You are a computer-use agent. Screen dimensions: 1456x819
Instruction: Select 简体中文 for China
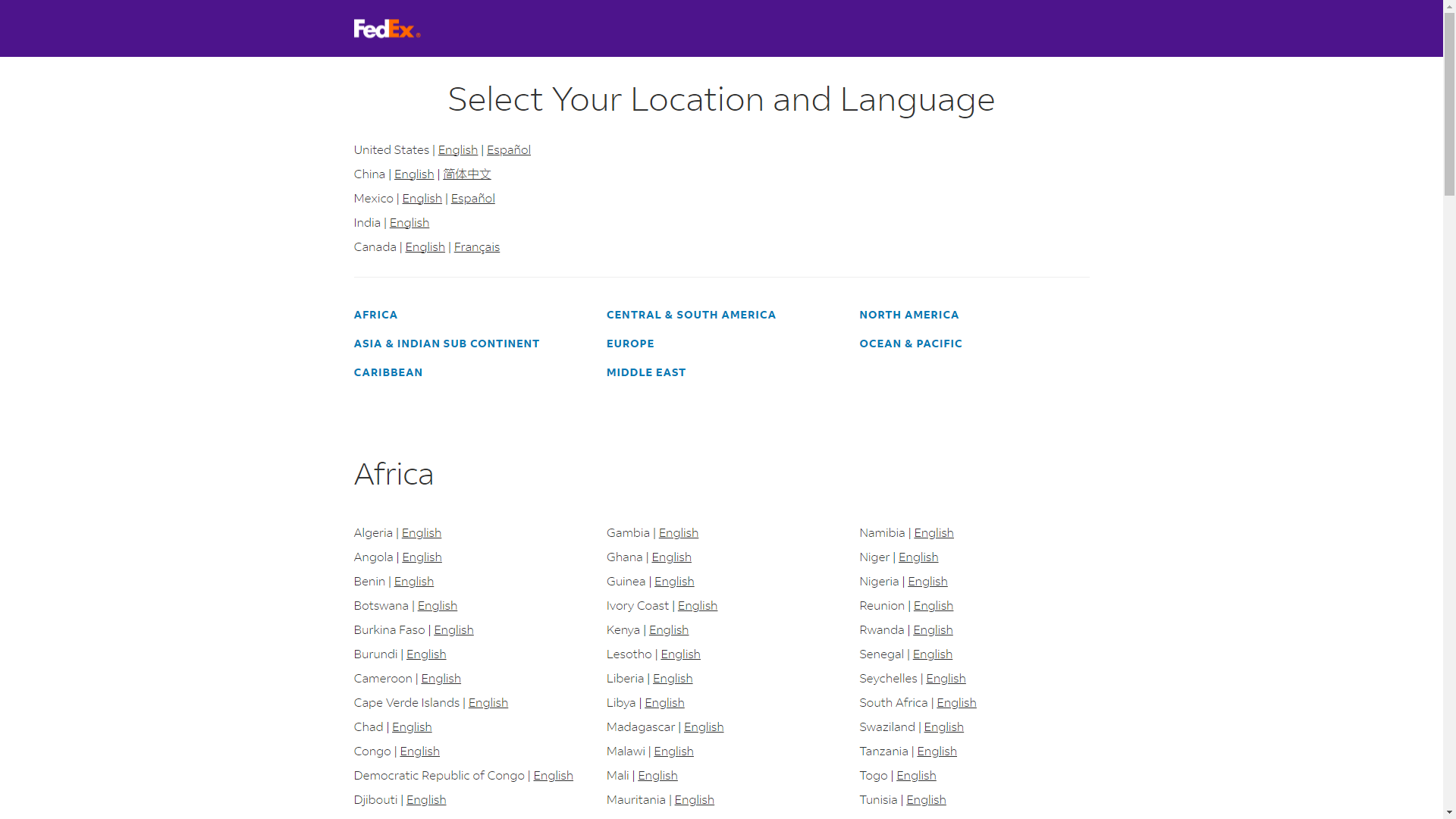[466, 174]
